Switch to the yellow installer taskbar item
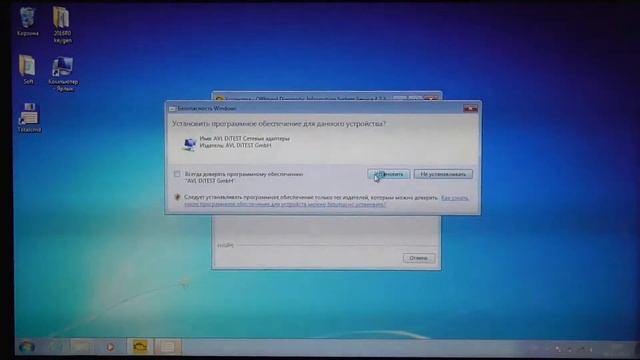640x360 pixels. point(140,347)
